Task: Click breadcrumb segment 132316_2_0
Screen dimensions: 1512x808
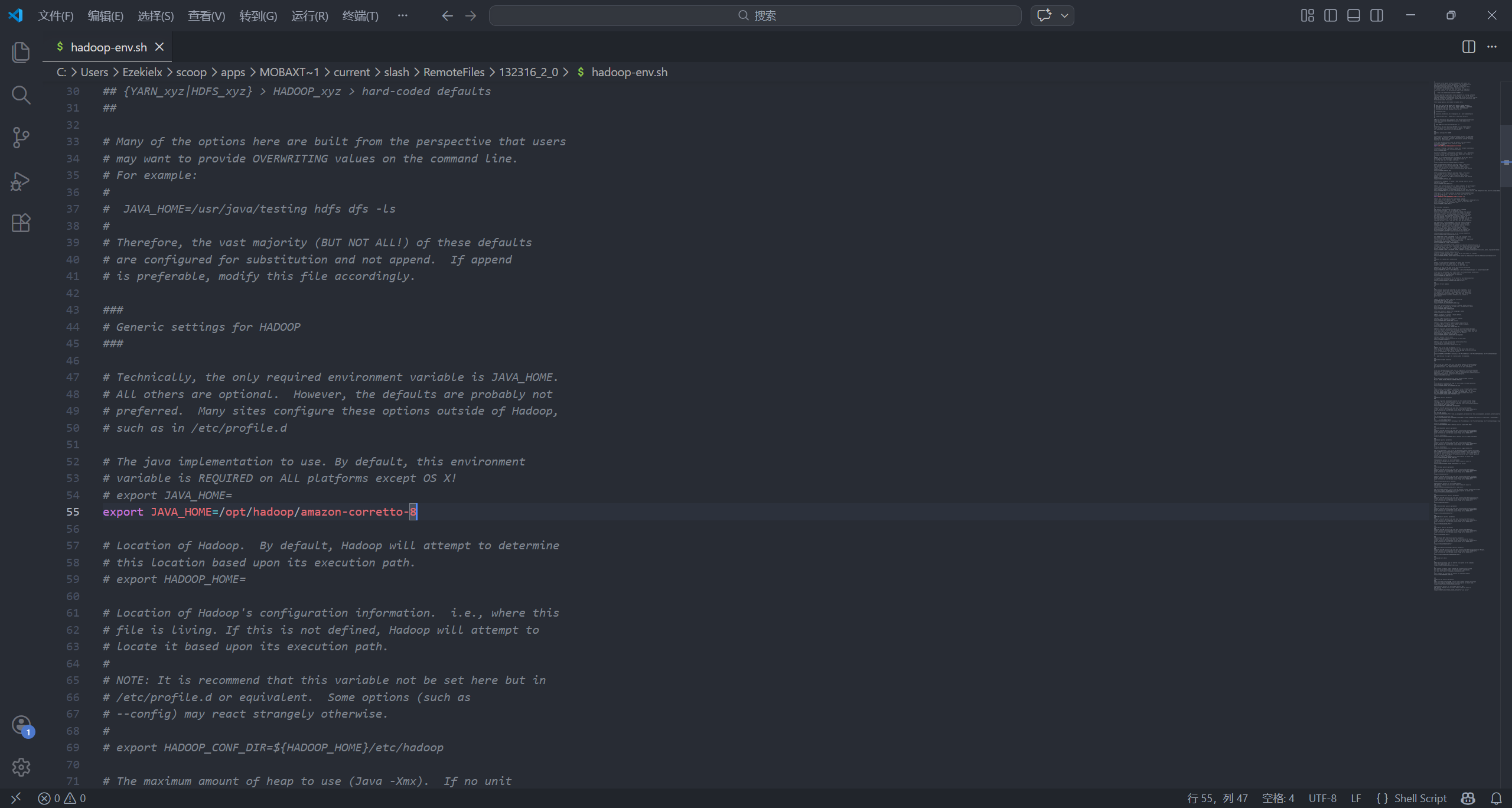Action: 529,72
